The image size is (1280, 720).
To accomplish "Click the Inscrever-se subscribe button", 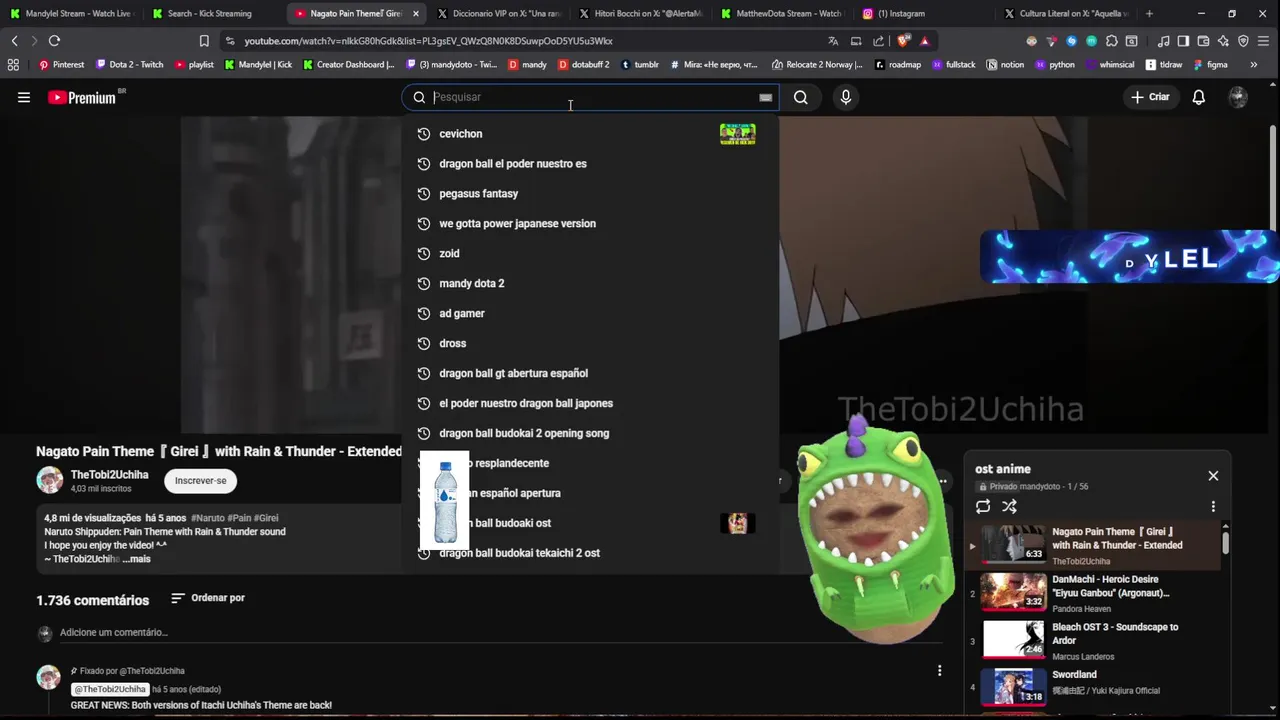I will [200, 481].
